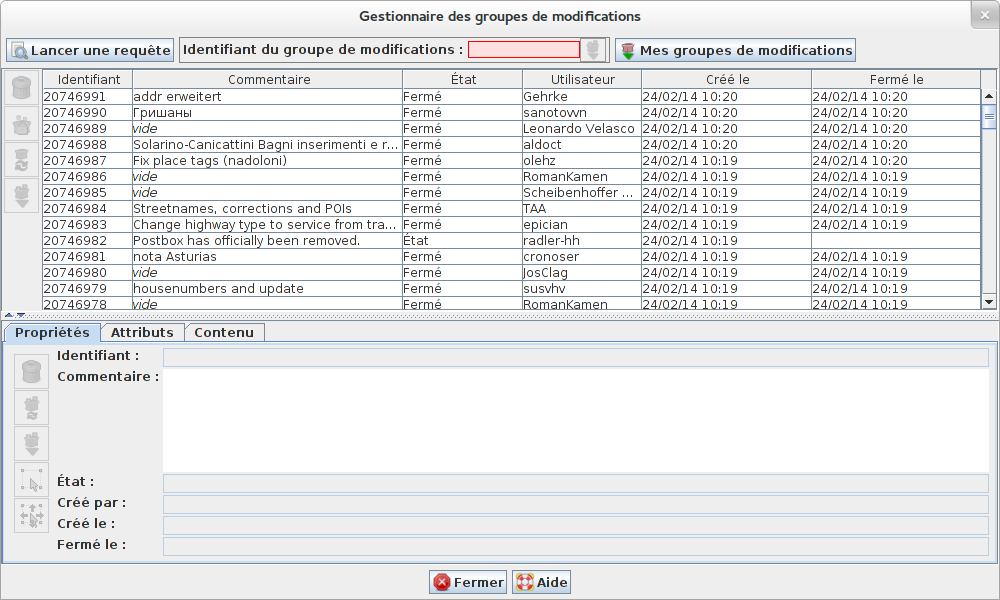The width and height of the screenshot is (1000, 600).
Task: Click the trash icon in the Propriétés panel
Action: pos(31,372)
